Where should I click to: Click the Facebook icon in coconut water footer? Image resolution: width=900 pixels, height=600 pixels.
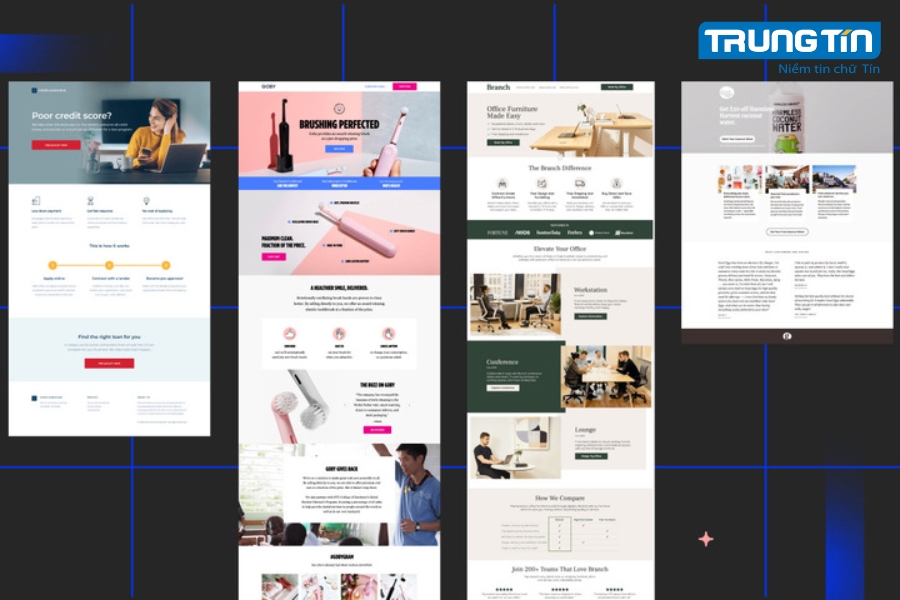point(787,336)
